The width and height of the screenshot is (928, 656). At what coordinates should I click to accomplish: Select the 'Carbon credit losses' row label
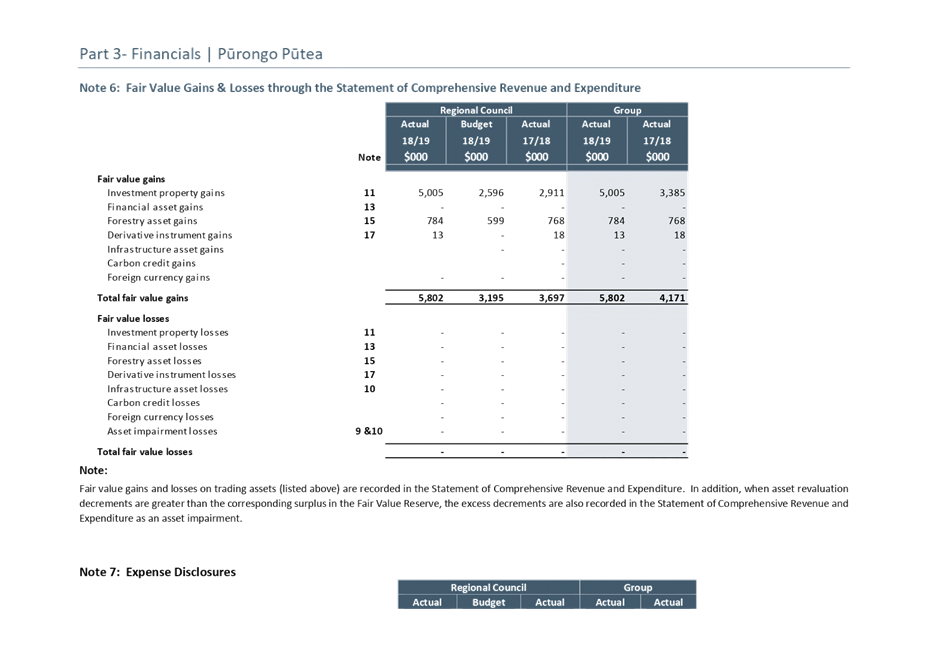153,403
